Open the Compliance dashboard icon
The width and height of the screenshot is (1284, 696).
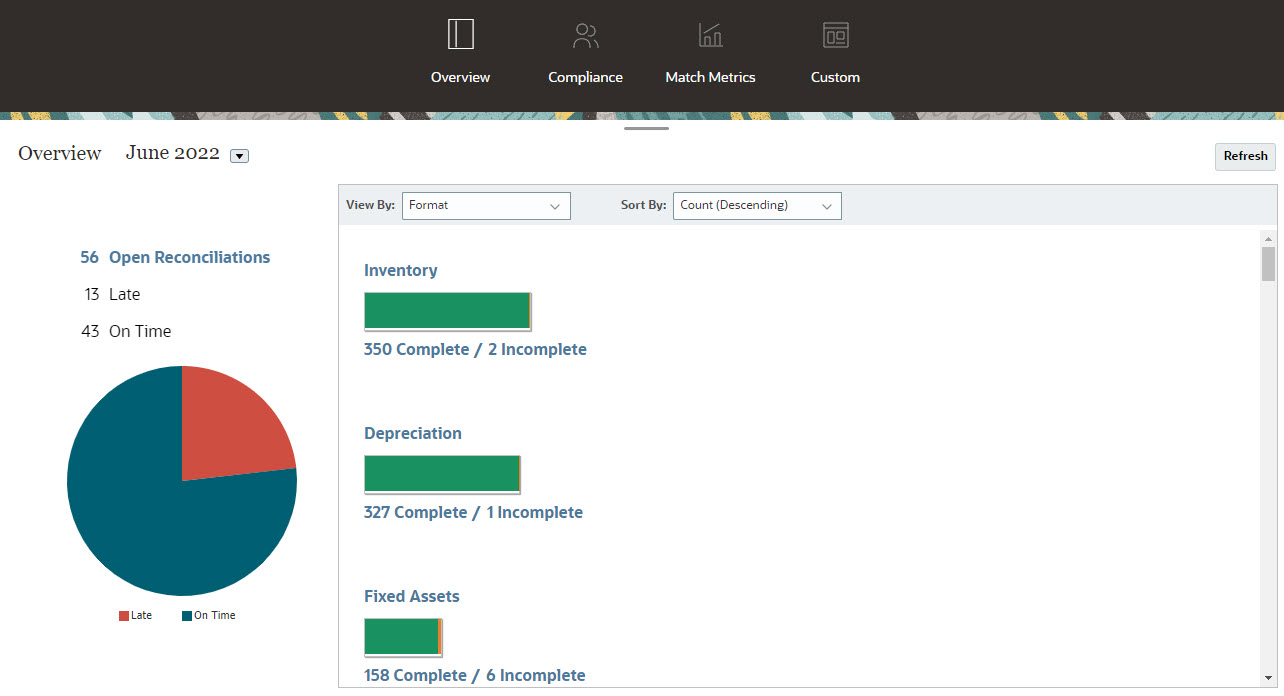585,34
